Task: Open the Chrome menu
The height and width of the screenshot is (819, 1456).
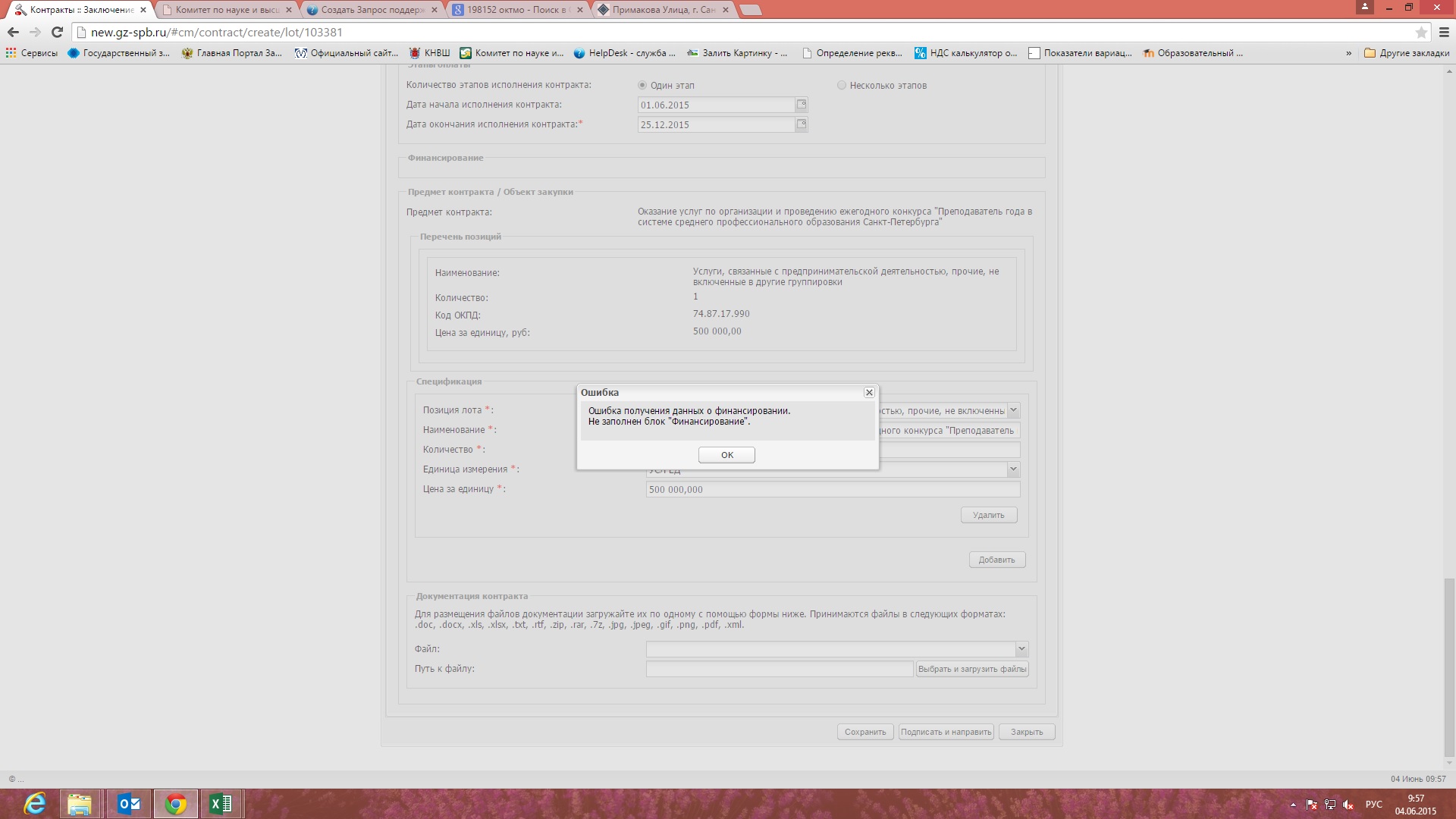Action: (x=1444, y=32)
